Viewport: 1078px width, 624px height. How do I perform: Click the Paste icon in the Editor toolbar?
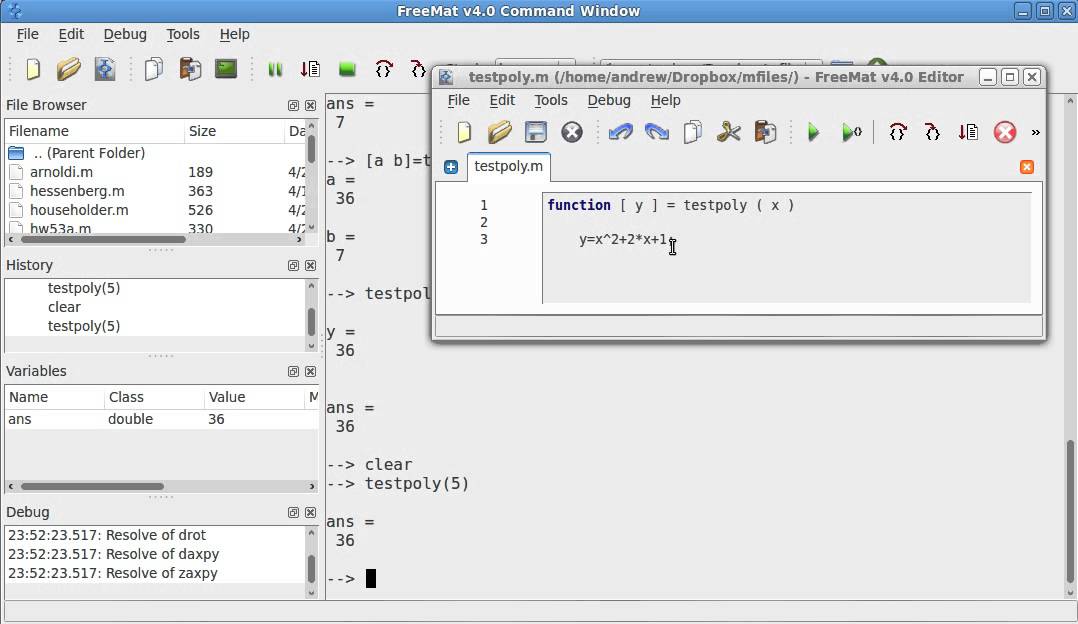(765, 131)
